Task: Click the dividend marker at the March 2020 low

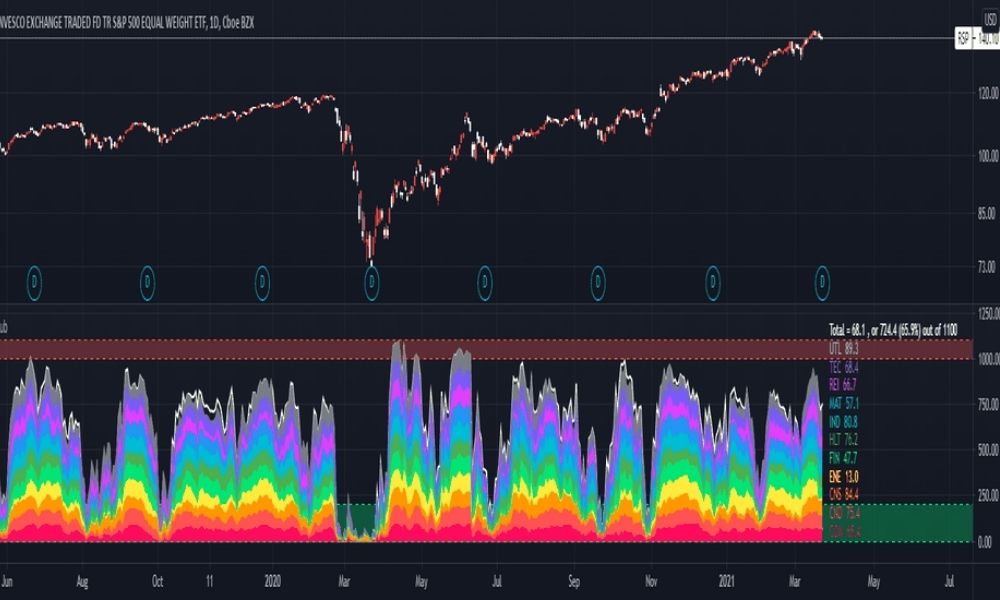Action: pyautogui.click(x=372, y=282)
